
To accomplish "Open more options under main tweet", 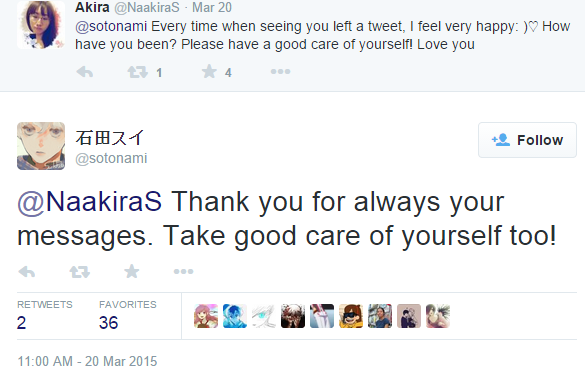I will tap(184, 272).
